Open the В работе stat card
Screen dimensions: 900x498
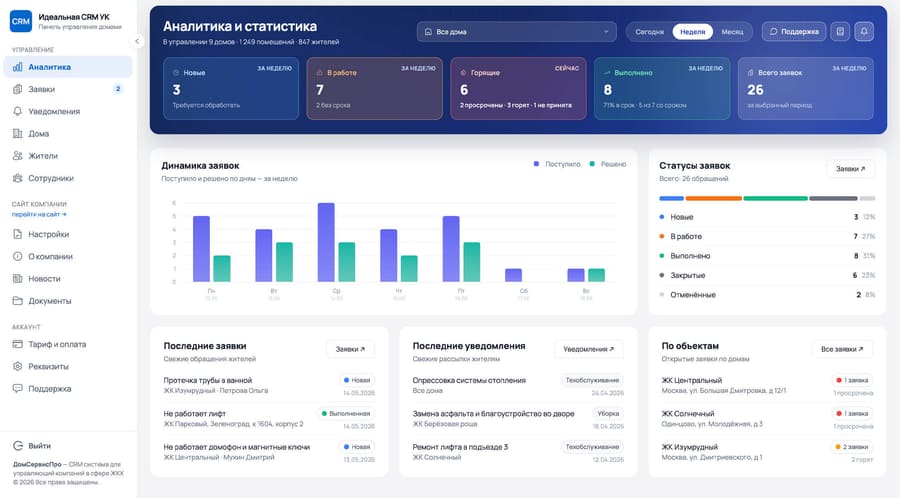point(375,88)
